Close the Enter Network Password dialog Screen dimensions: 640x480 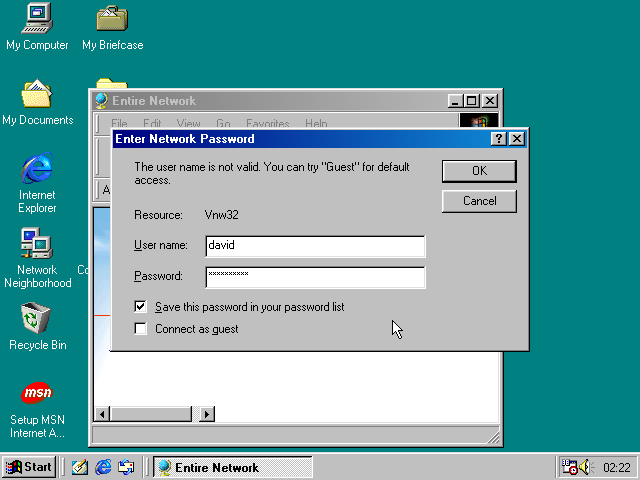[x=517, y=139]
